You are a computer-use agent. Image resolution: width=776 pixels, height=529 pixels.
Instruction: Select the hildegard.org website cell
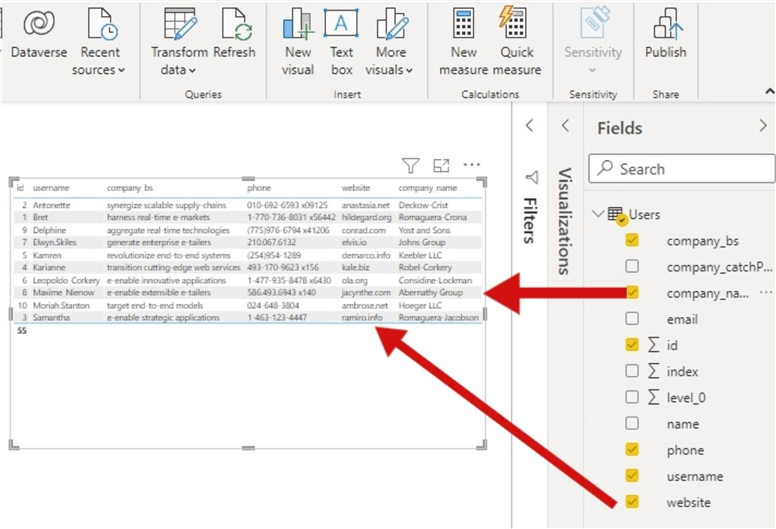[366, 217]
